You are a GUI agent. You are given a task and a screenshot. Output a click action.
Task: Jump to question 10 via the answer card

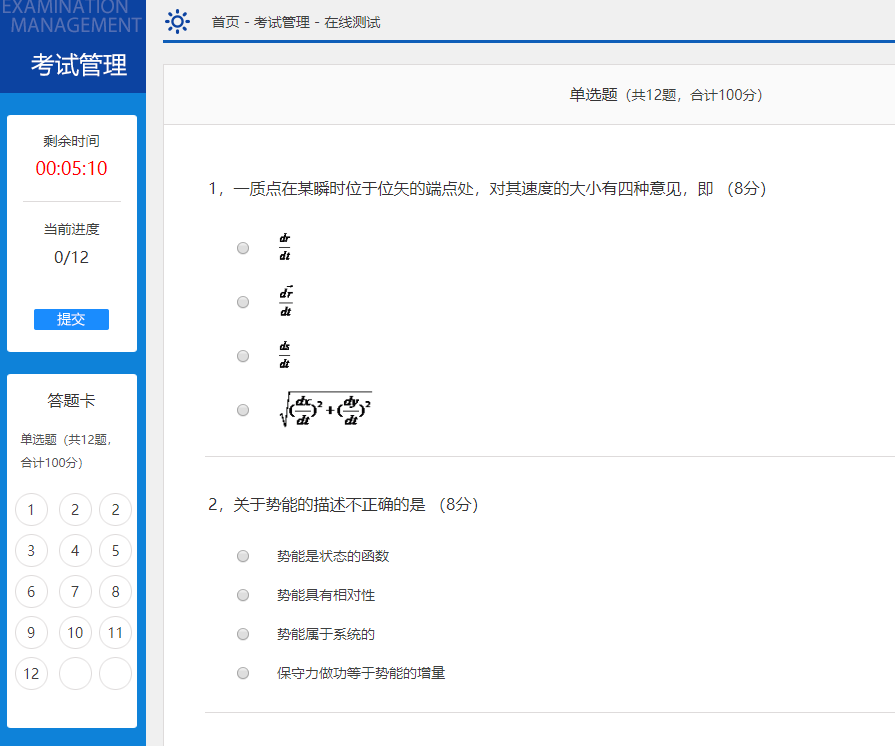pyautogui.click(x=73, y=632)
